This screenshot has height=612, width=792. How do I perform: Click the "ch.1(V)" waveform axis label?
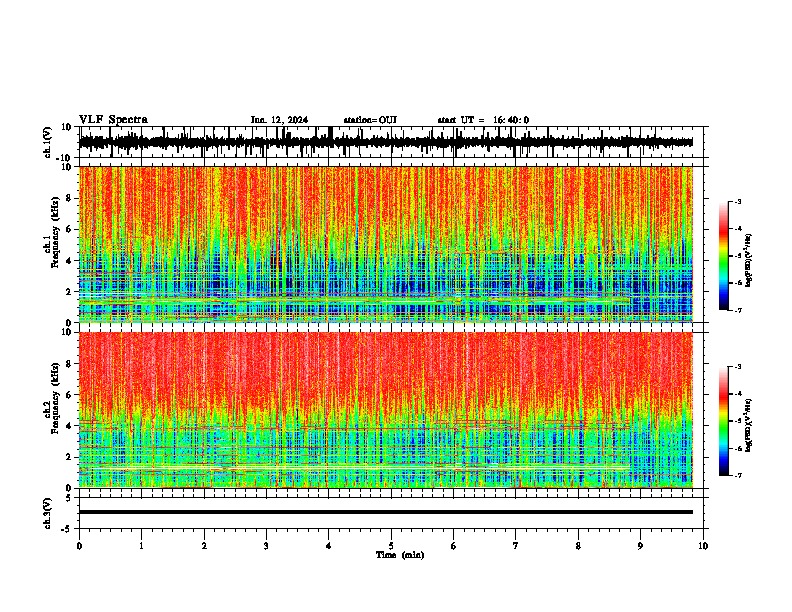click(48, 142)
